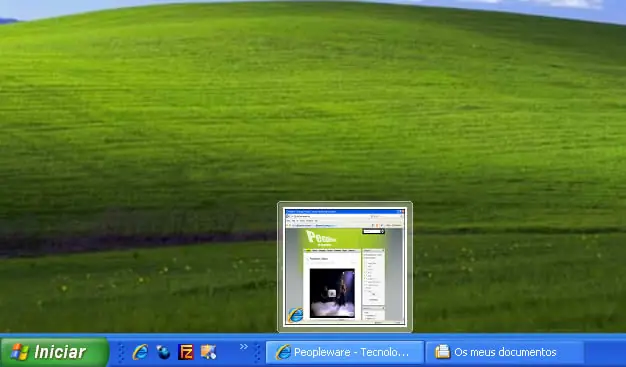Click the Peopleware window preview thumbnail
The width and height of the screenshot is (626, 367).
pos(345,266)
